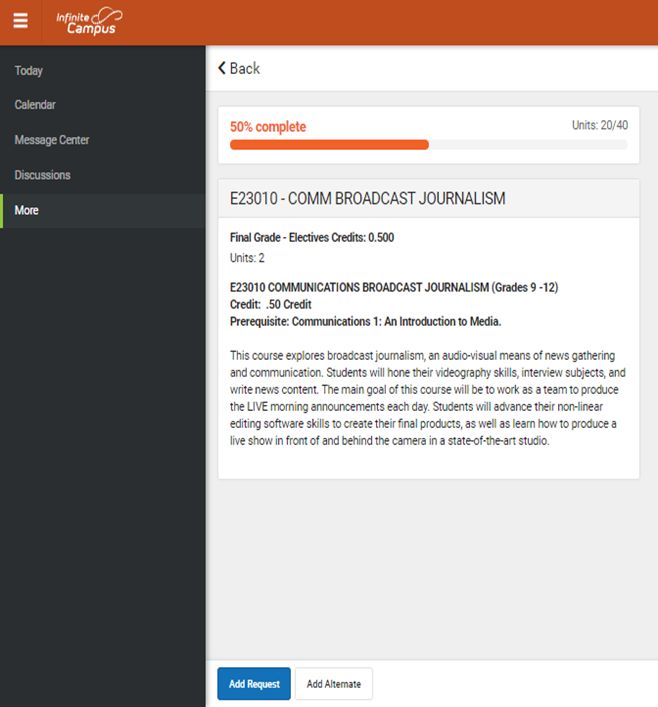
Task: Click the E23010 COMMUNICATIONS BROADCAST JOURNALISM (Grades 9-12) line
Action: pos(394,287)
